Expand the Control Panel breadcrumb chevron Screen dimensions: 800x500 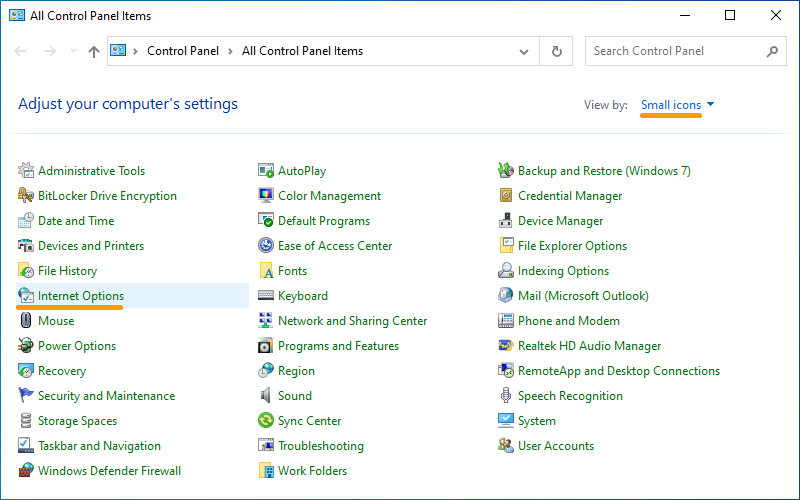coord(230,51)
